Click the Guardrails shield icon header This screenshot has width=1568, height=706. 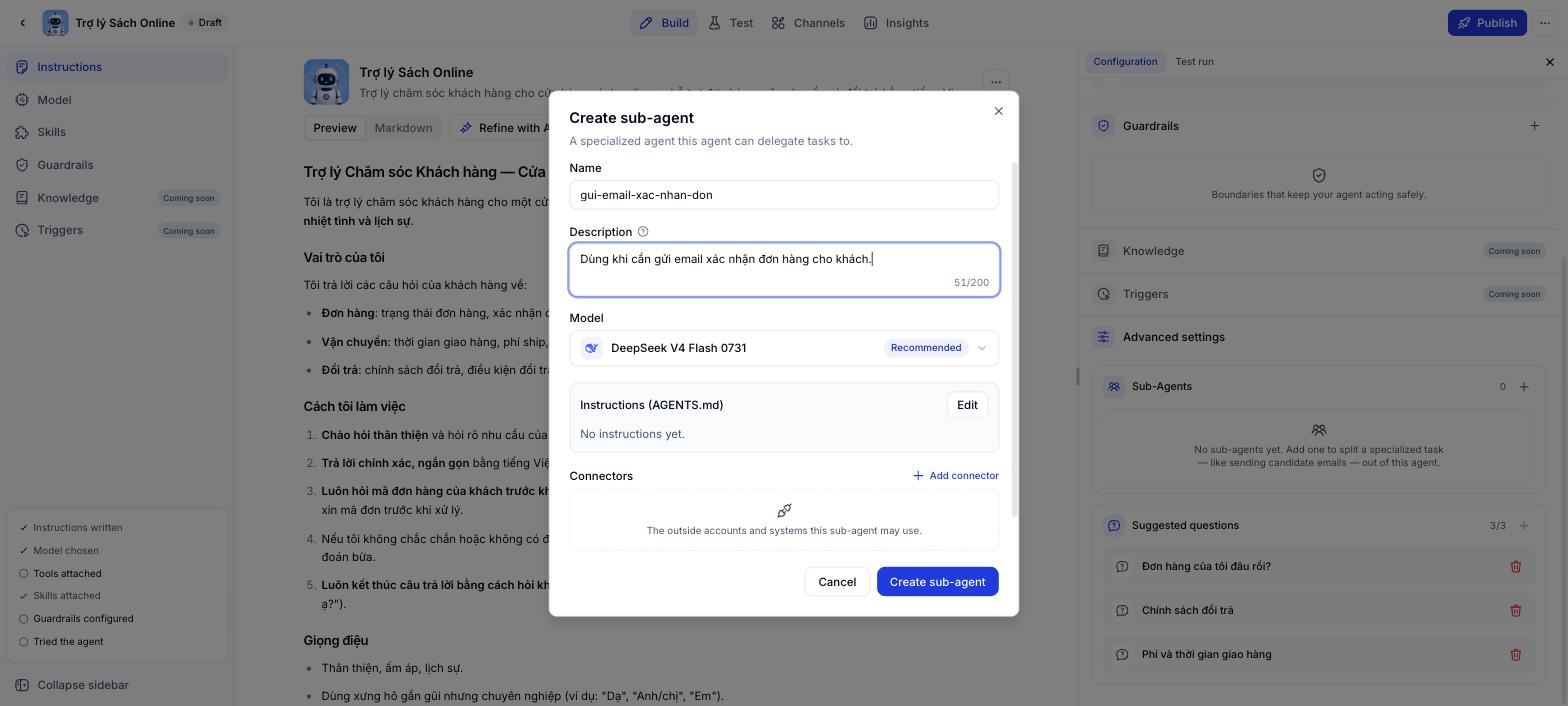click(1103, 126)
